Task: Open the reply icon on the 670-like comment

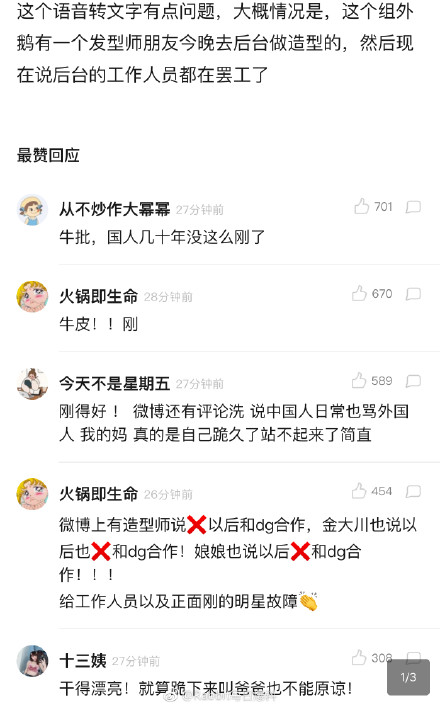Action: click(x=413, y=294)
